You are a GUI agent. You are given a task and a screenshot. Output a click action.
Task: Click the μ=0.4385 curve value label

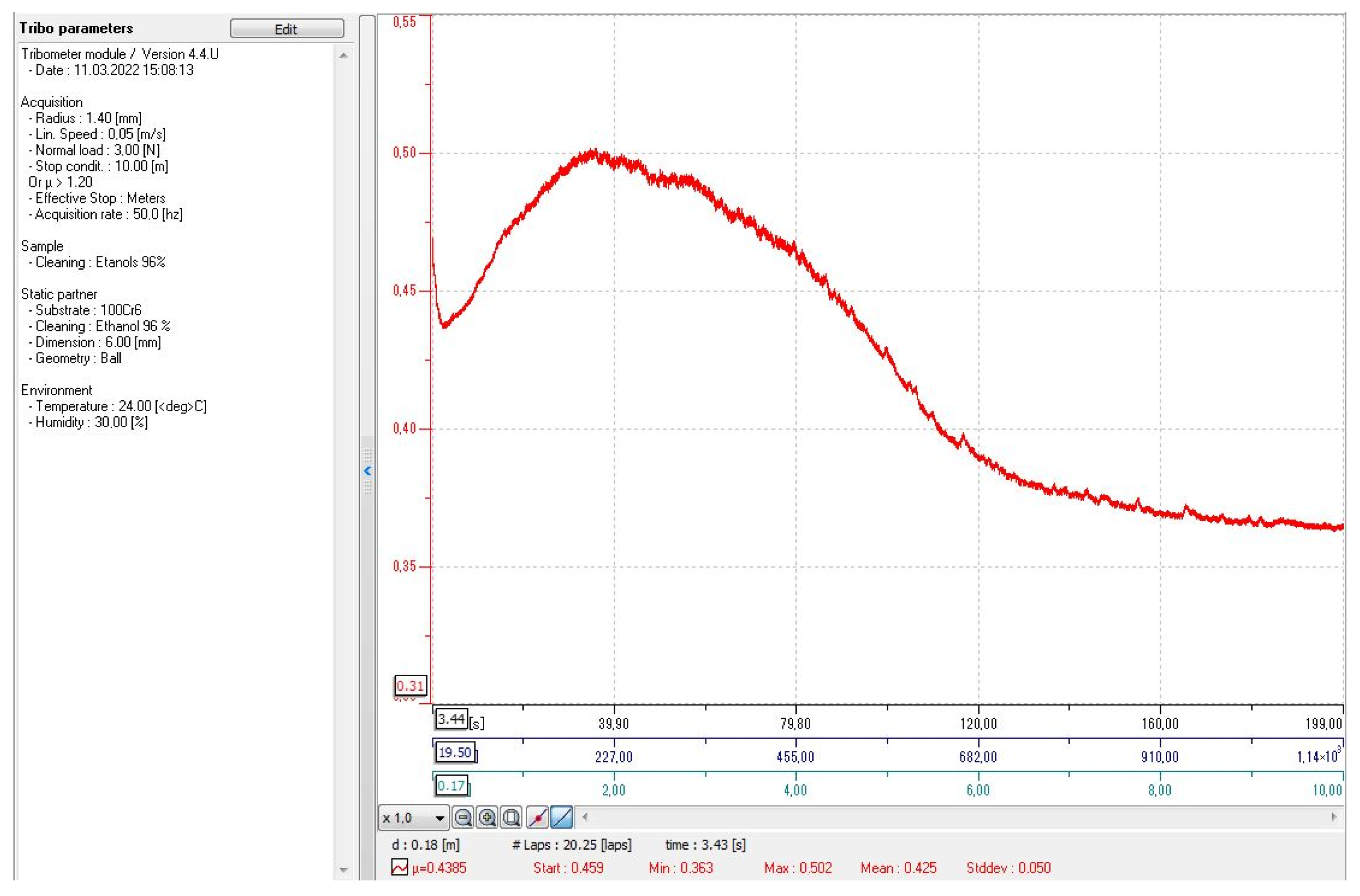pyautogui.click(x=439, y=868)
